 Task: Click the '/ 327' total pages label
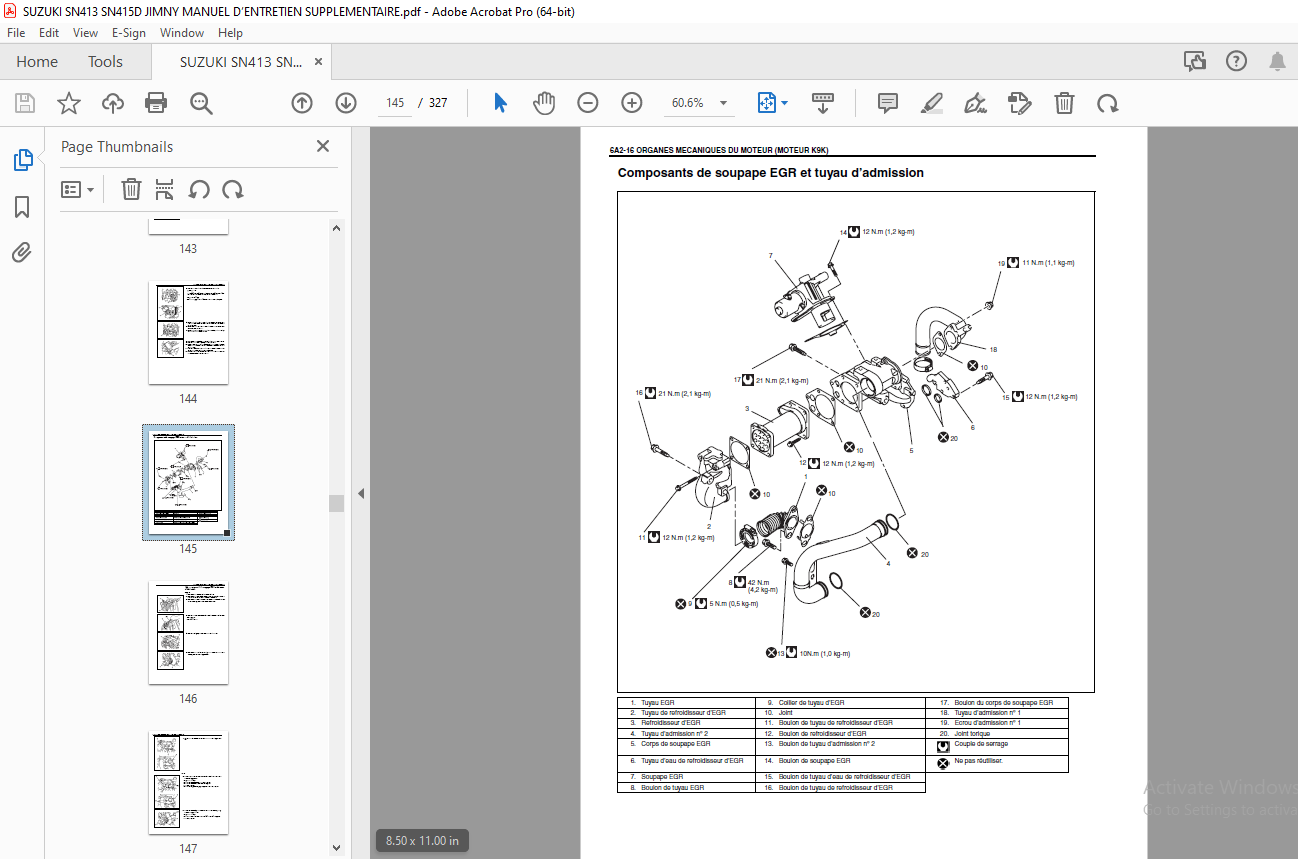coord(432,103)
